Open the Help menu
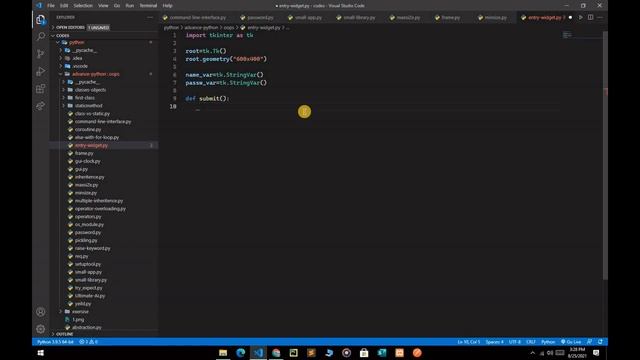Image resolution: width=640 pixels, height=360 pixels. (167, 6)
